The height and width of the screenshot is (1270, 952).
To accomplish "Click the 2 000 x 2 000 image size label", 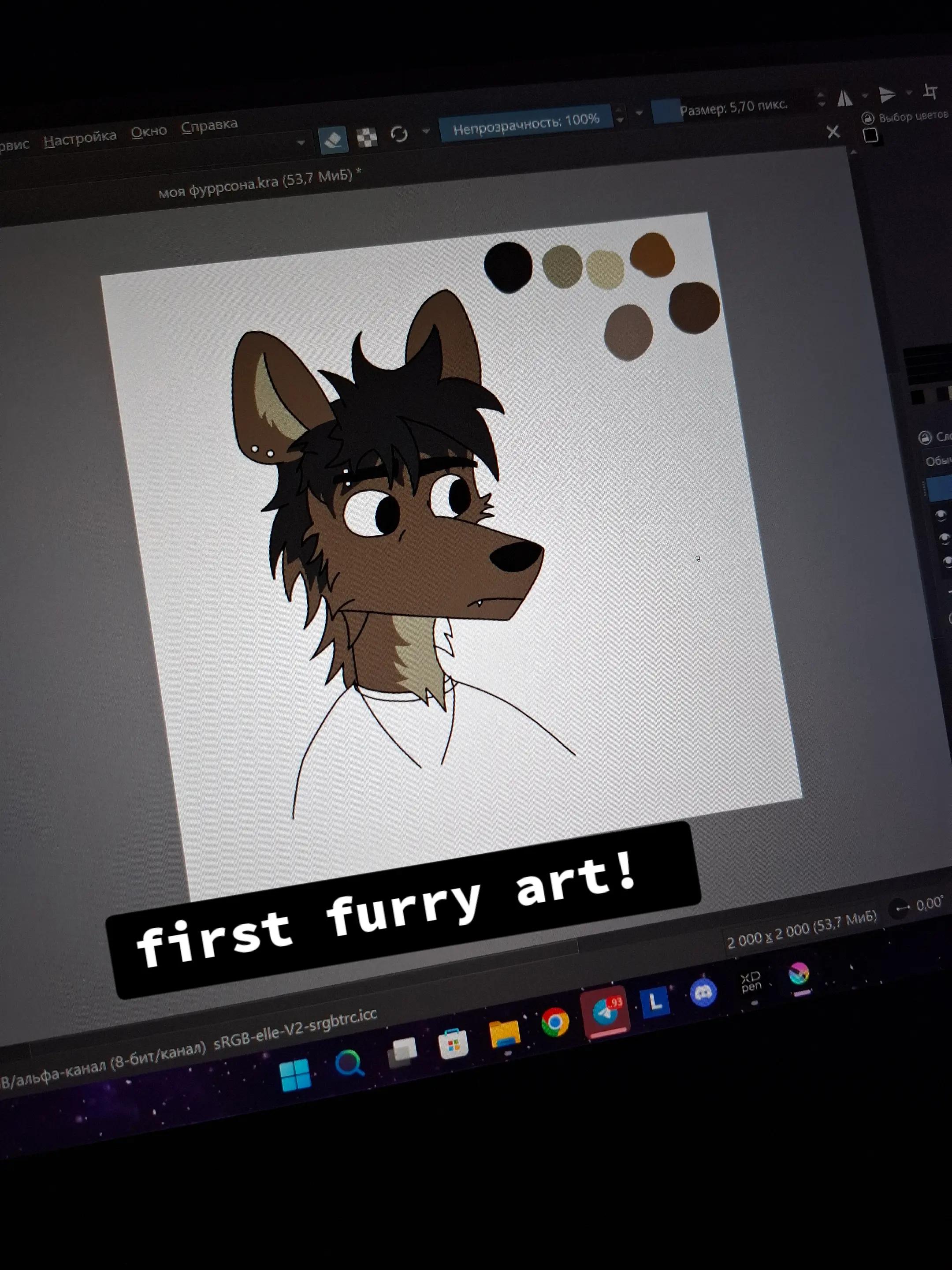I will pyautogui.click(x=801, y=930).
